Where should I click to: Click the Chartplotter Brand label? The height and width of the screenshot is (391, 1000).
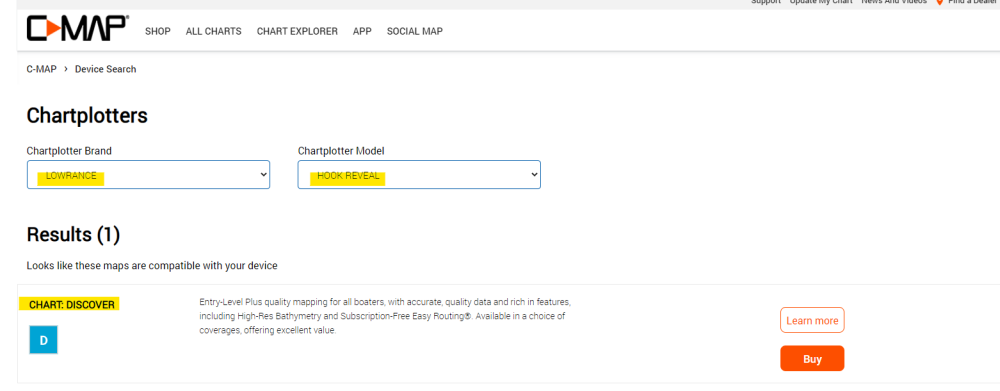coord(69,151)
